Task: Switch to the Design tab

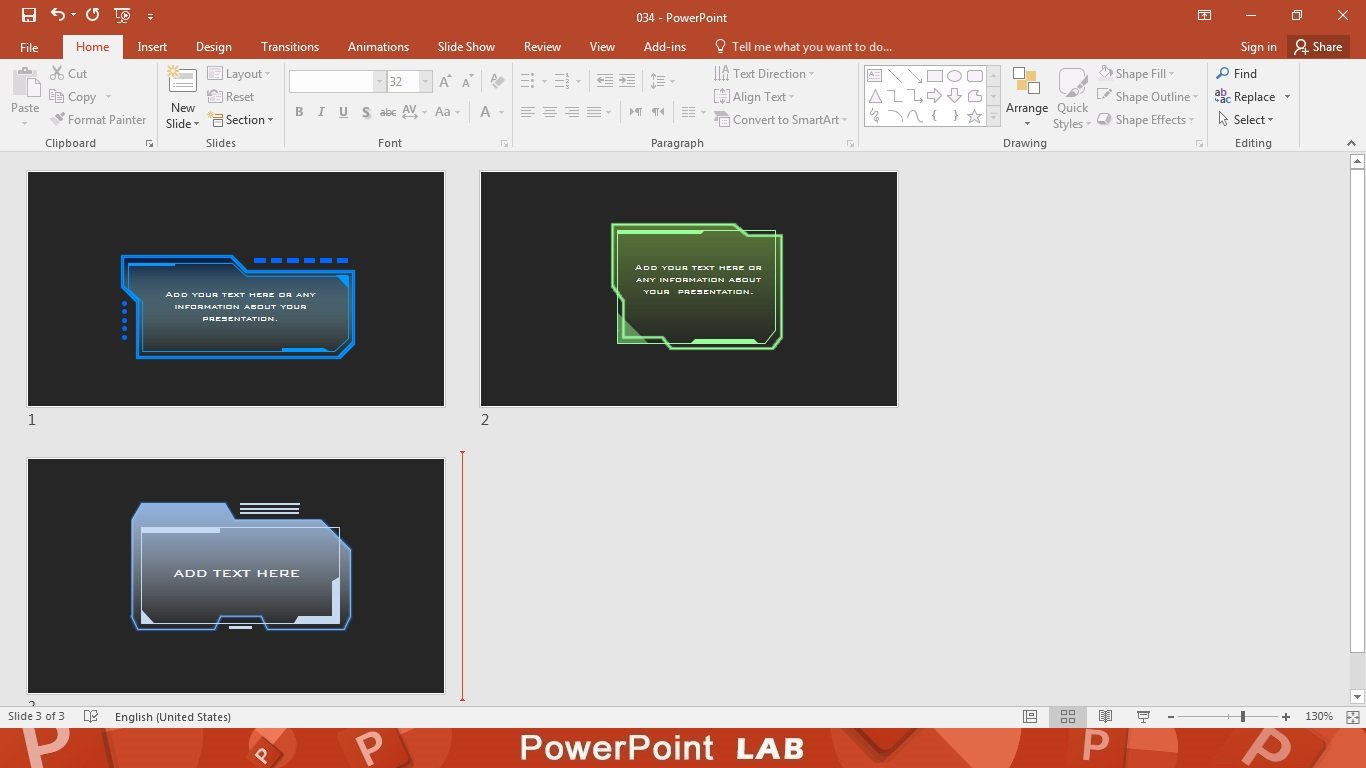Action: (x=214, y=47)
